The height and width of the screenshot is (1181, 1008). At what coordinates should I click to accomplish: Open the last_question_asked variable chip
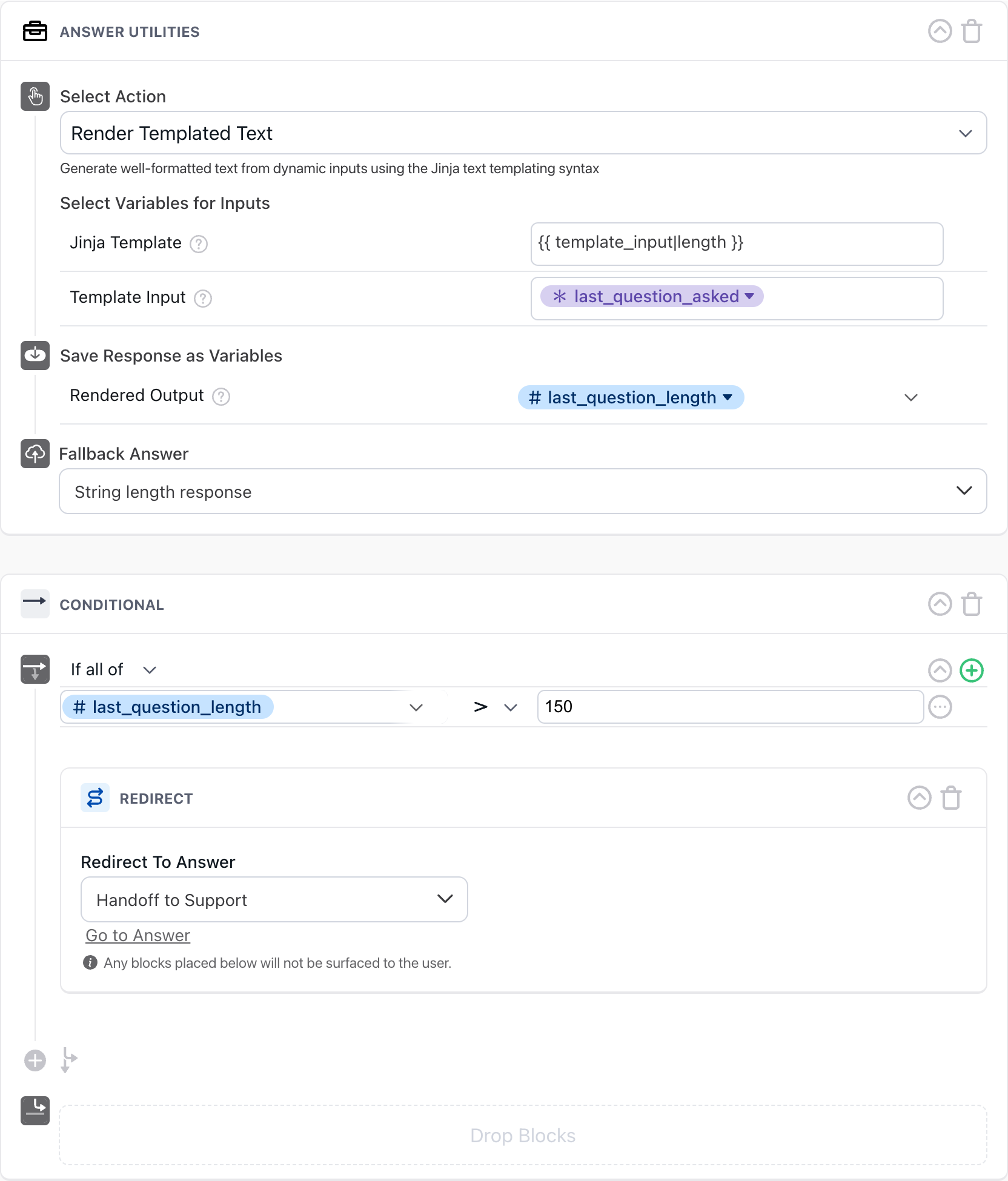click(652, 297)
